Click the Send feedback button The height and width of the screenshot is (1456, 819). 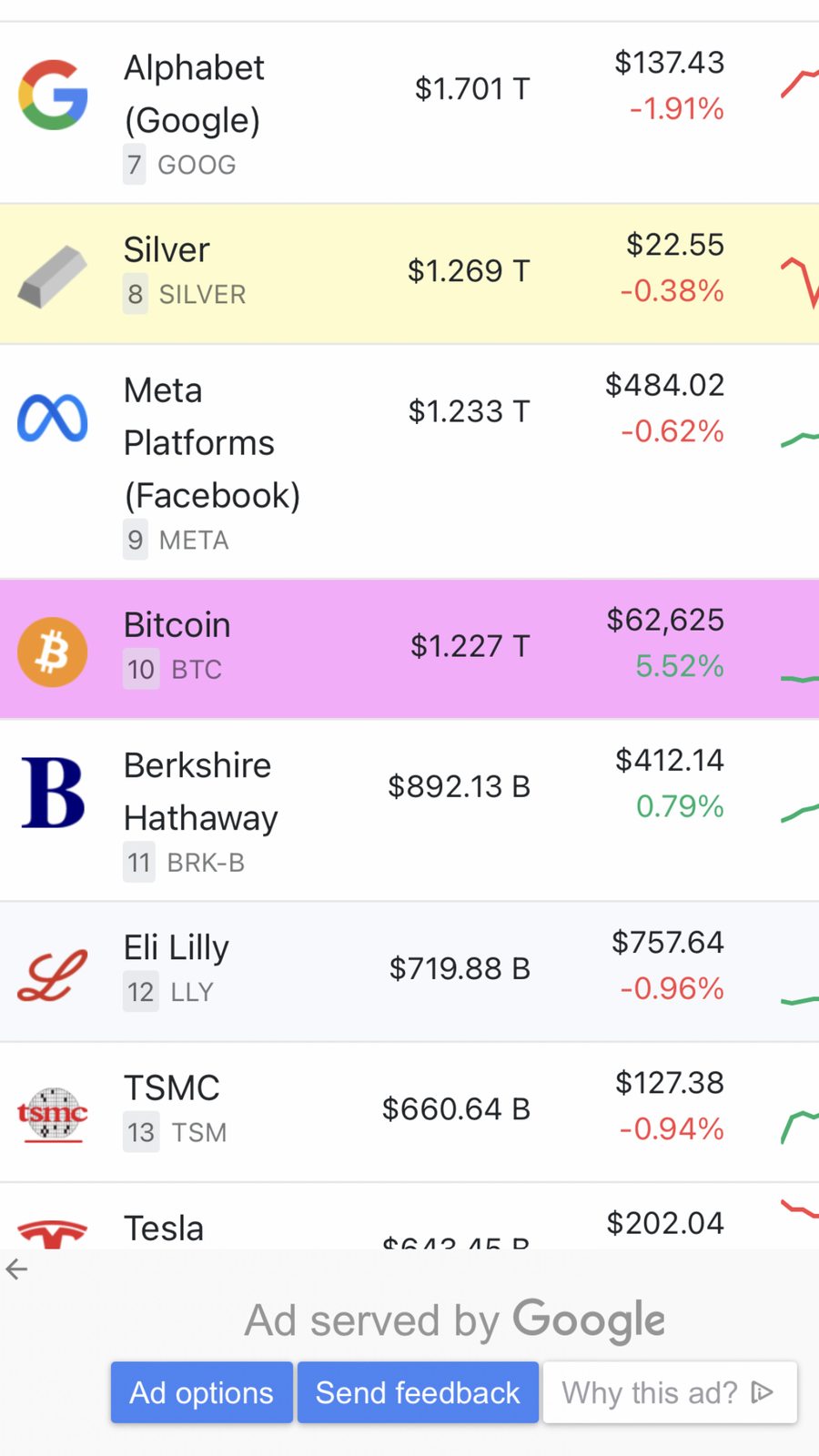(418, 1392)
